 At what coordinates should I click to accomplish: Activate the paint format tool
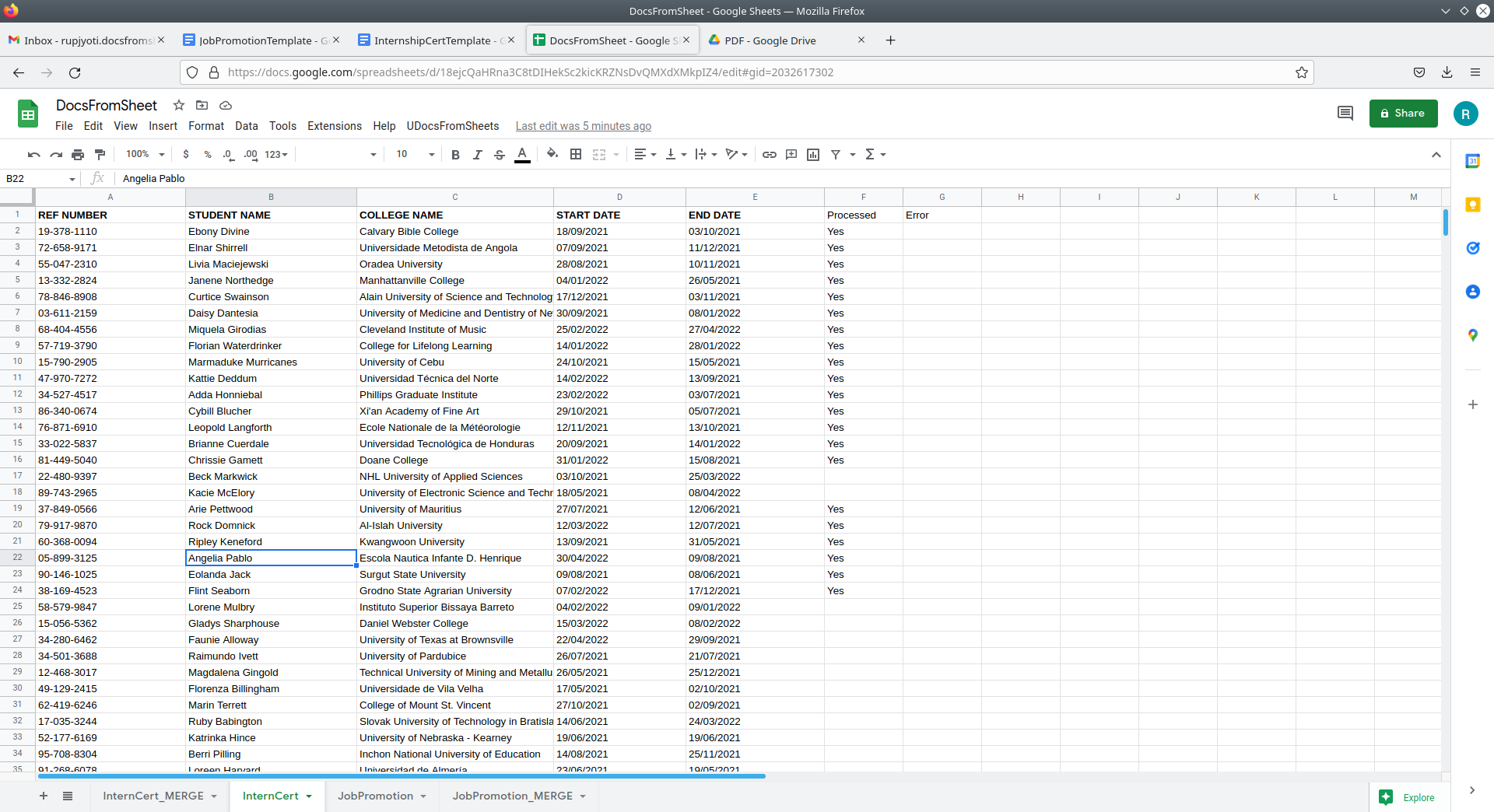click(100, 155)
